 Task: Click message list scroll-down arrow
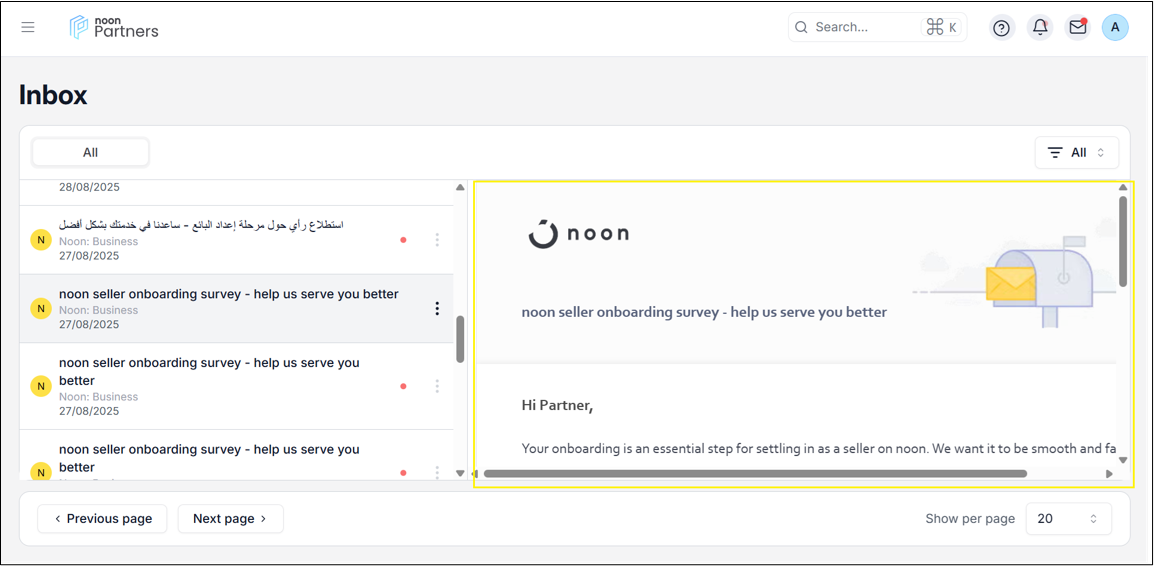tap(460, 473)
